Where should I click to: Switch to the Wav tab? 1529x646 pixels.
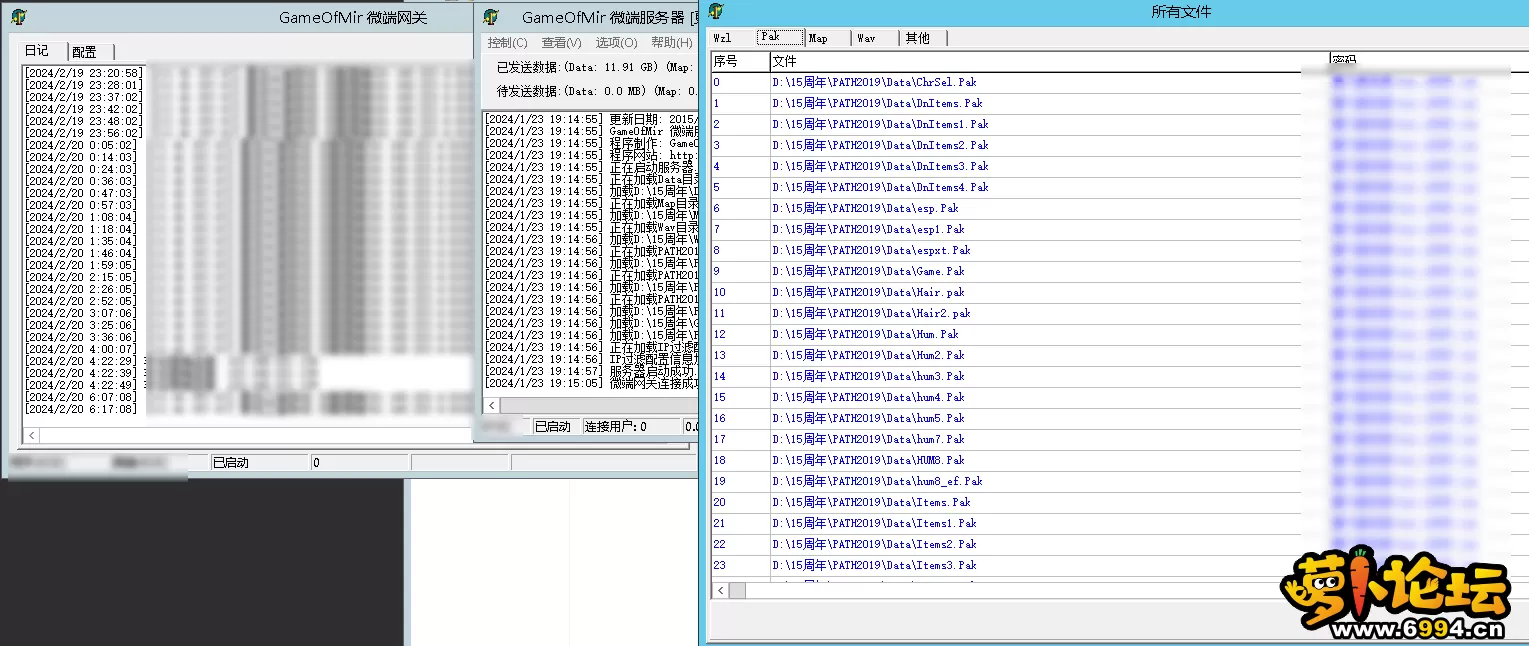click(x=866, y=38)
